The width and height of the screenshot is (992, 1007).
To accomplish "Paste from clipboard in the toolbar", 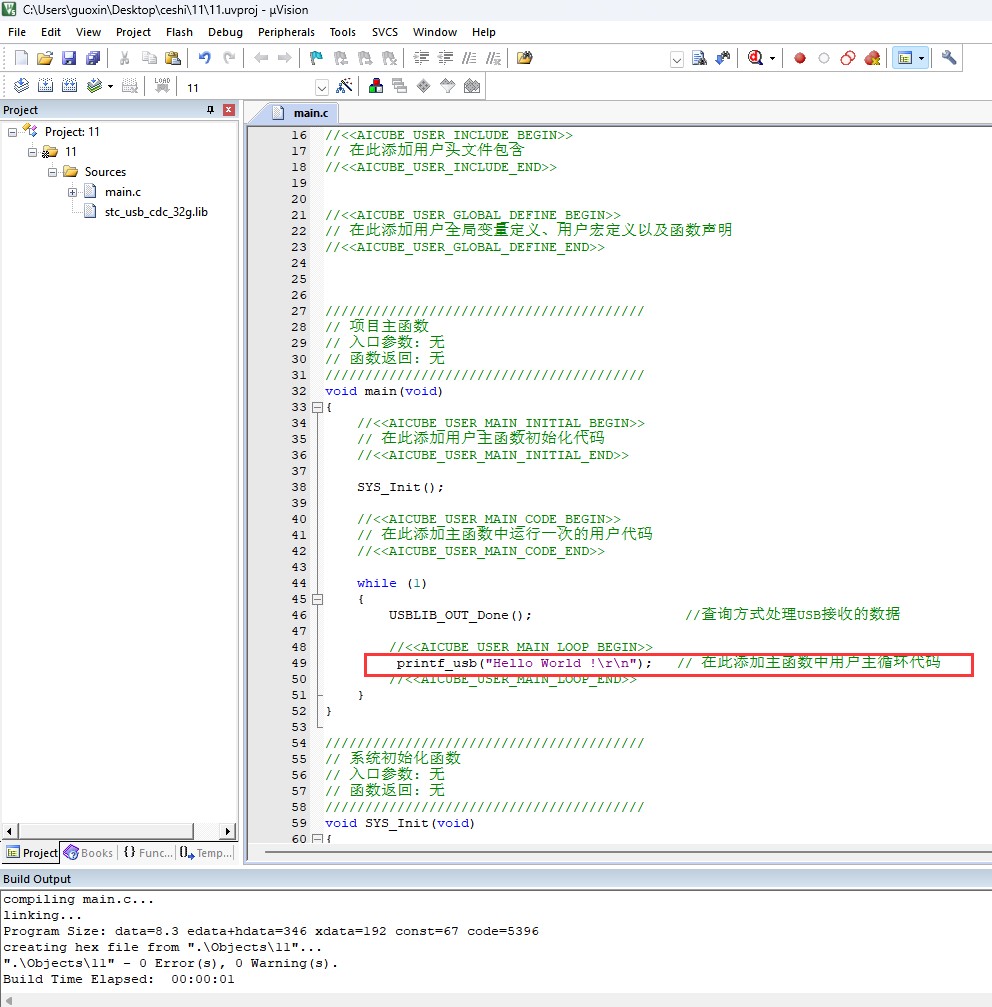I will pos(173,58).
